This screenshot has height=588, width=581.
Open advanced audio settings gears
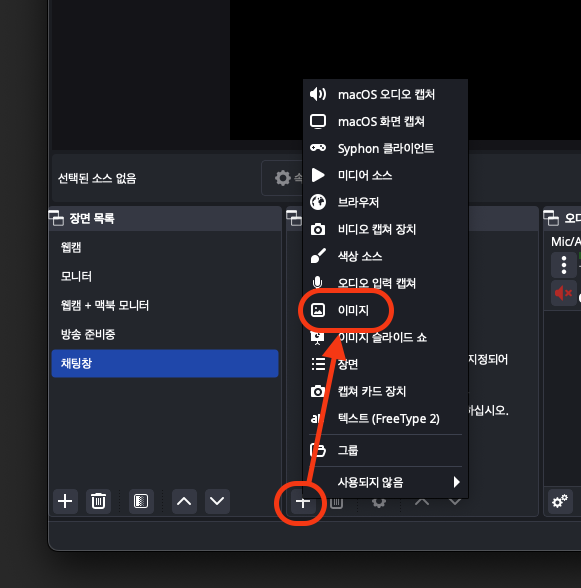pos(560,501)
